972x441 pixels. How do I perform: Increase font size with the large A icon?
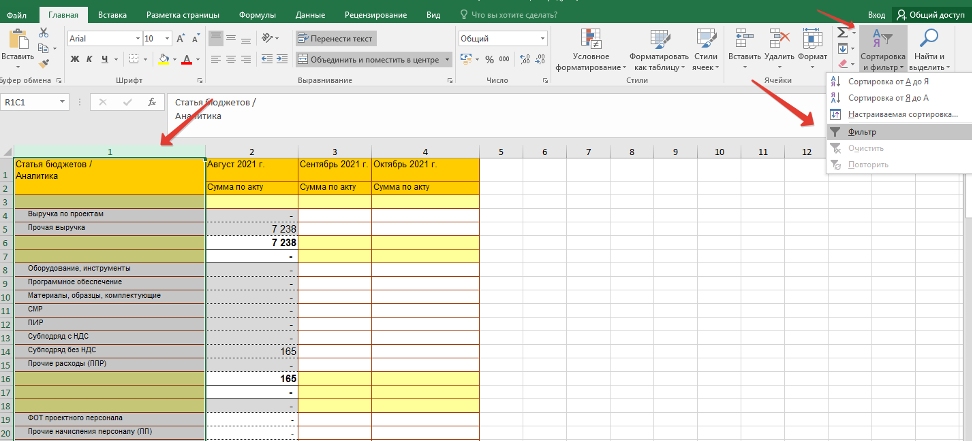181,38
